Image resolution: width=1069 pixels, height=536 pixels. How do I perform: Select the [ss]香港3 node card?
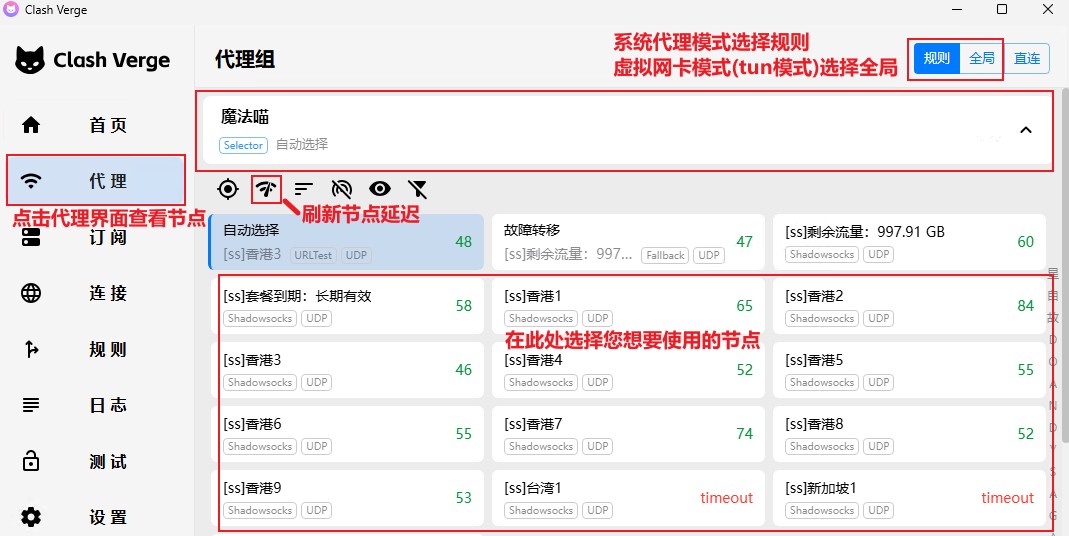coord(347,370)
